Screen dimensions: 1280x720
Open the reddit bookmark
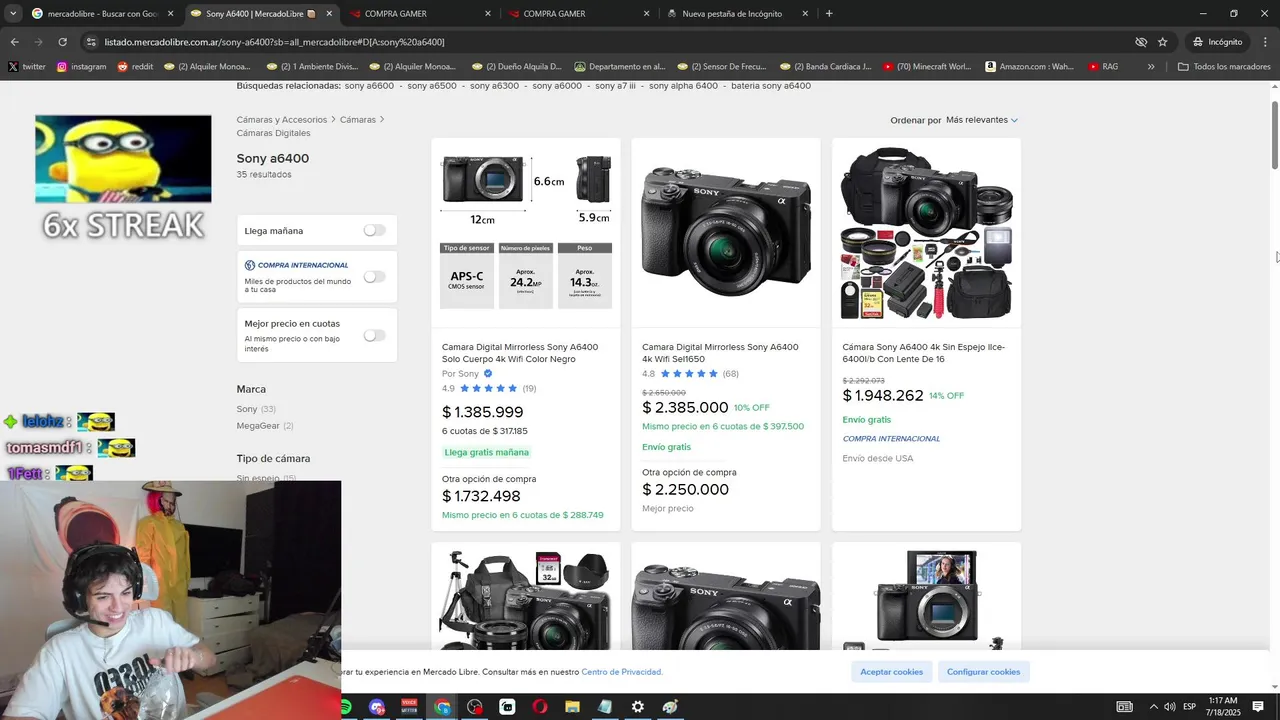(136, 67)
